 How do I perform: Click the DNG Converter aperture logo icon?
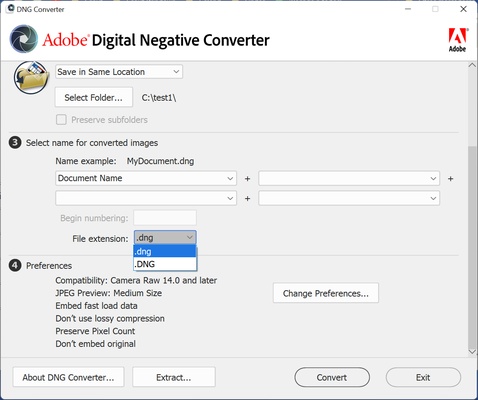click(x=24, y=39)
